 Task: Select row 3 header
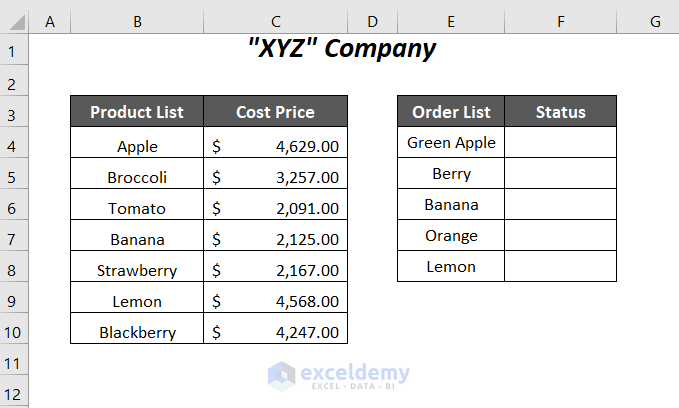pos(15,115)
